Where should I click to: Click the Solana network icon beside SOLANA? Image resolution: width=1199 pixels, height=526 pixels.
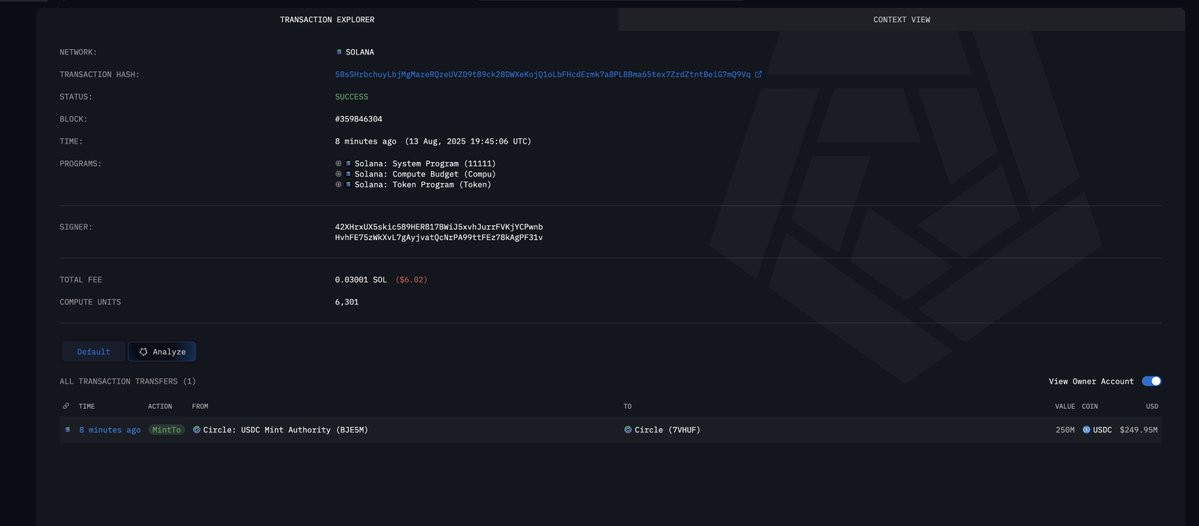[340, 52]
